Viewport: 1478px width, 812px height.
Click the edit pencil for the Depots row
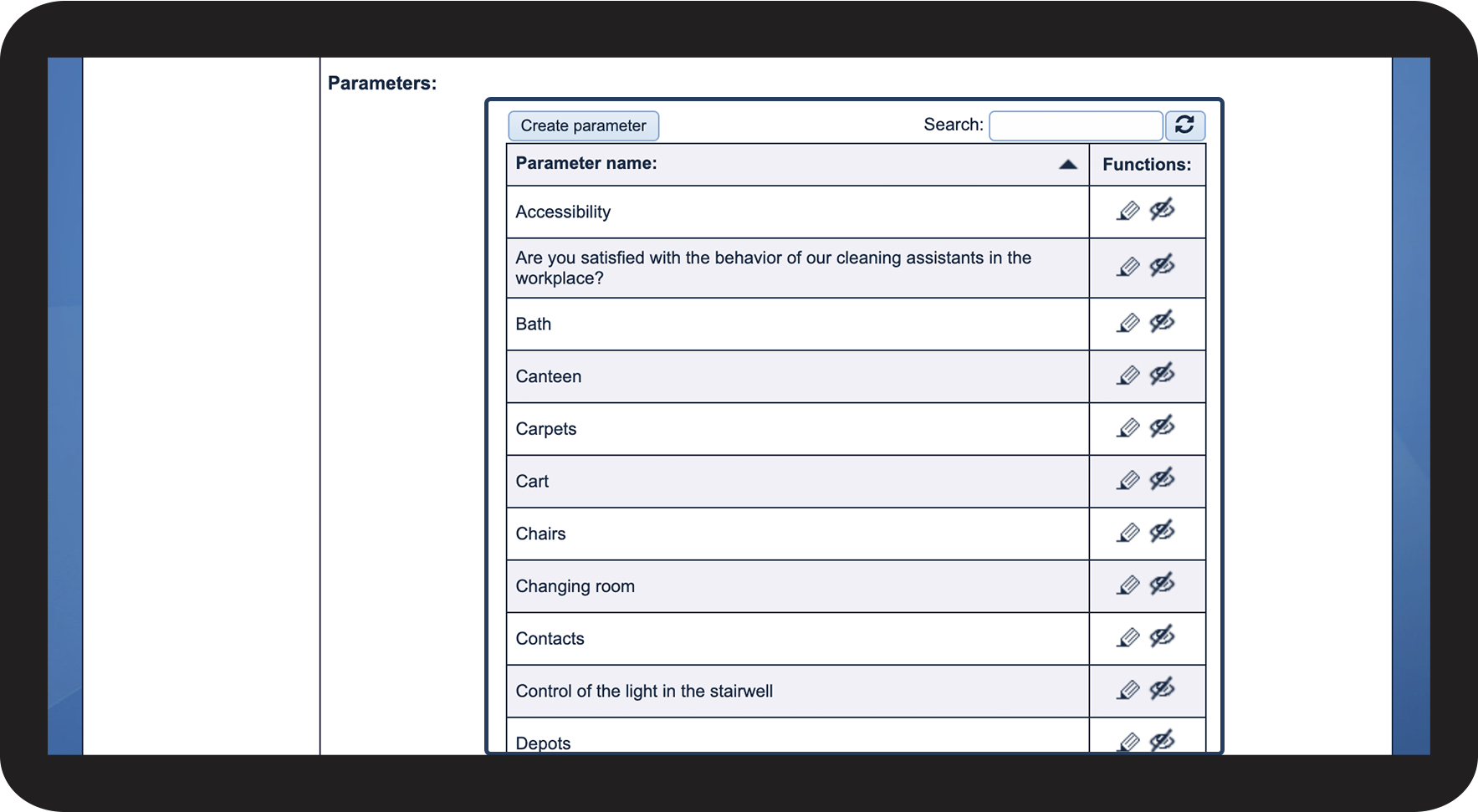click(x=1128, y=742)
